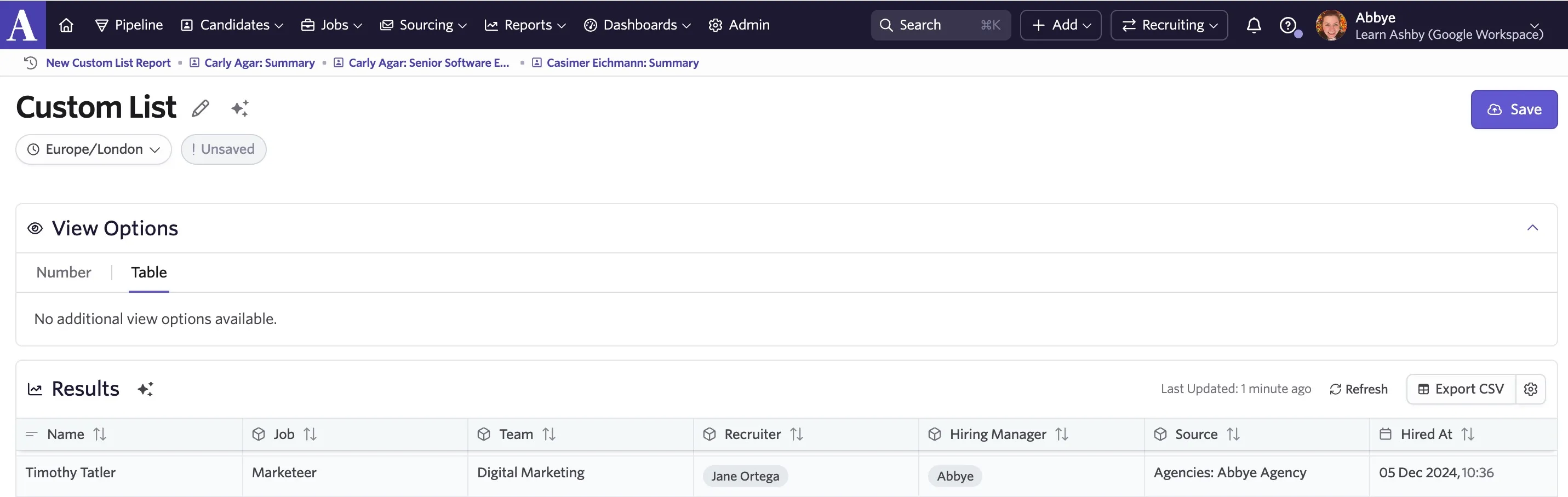
Task: Save the custom list report
Action: 1514,109
